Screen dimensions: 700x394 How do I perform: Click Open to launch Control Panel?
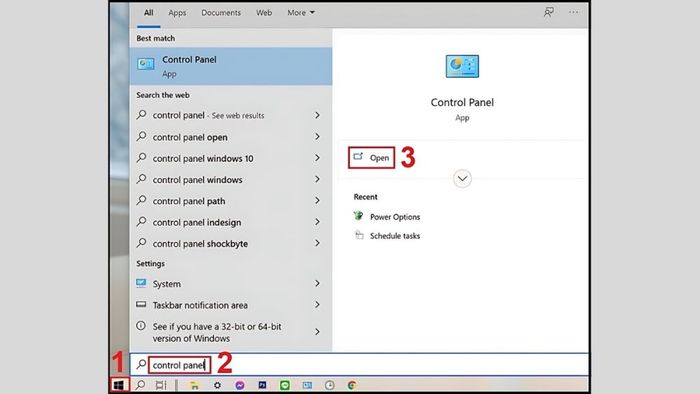point(371,158)
